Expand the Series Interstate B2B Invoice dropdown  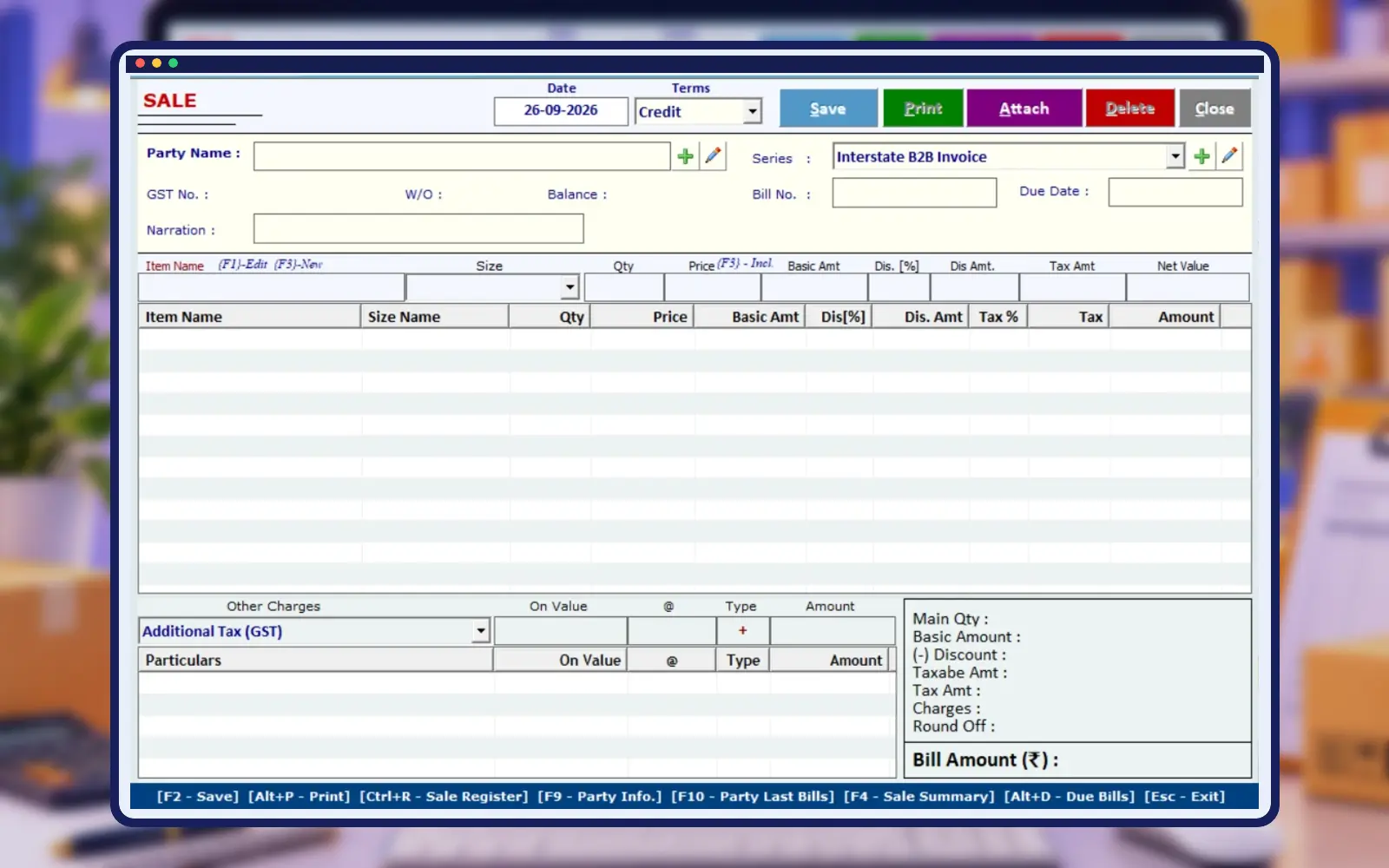pyautogui.click(x=1175, y=156)
